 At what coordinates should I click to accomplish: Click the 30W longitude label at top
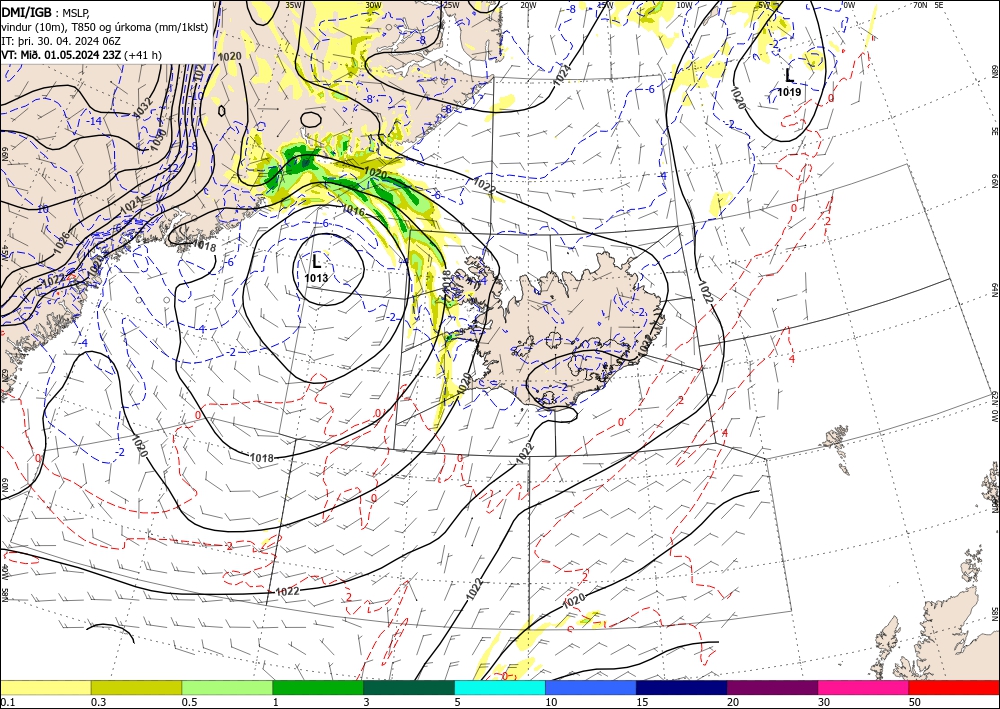click(x=373, y=5)
